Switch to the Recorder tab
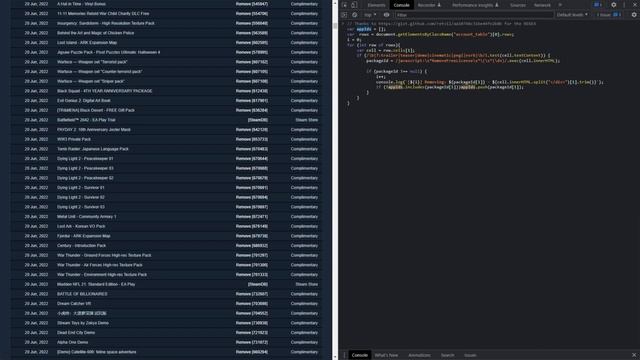Screen dimensions: 640x360 [x=429, y=5]
